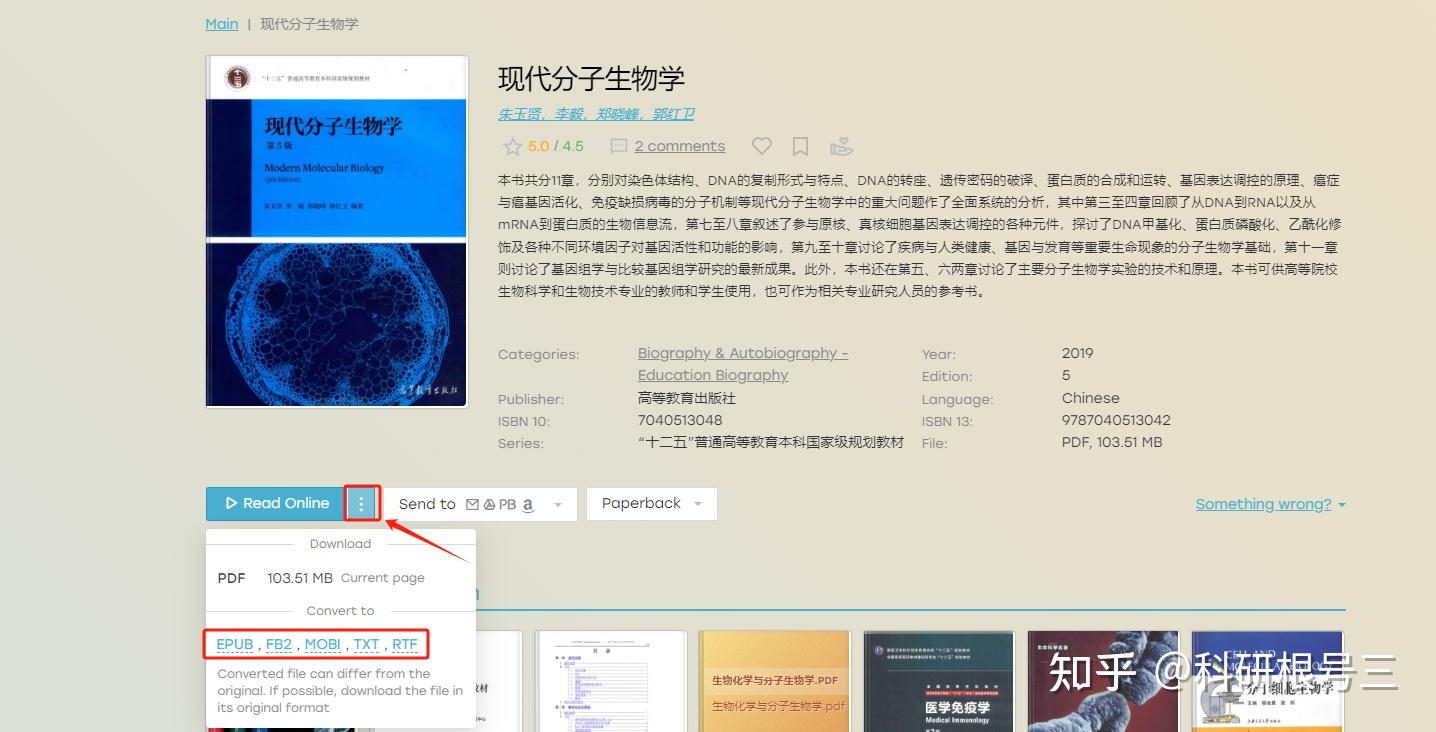
Task: Toggle the bookmark to save the book
Action: click(x=799, y=146)
